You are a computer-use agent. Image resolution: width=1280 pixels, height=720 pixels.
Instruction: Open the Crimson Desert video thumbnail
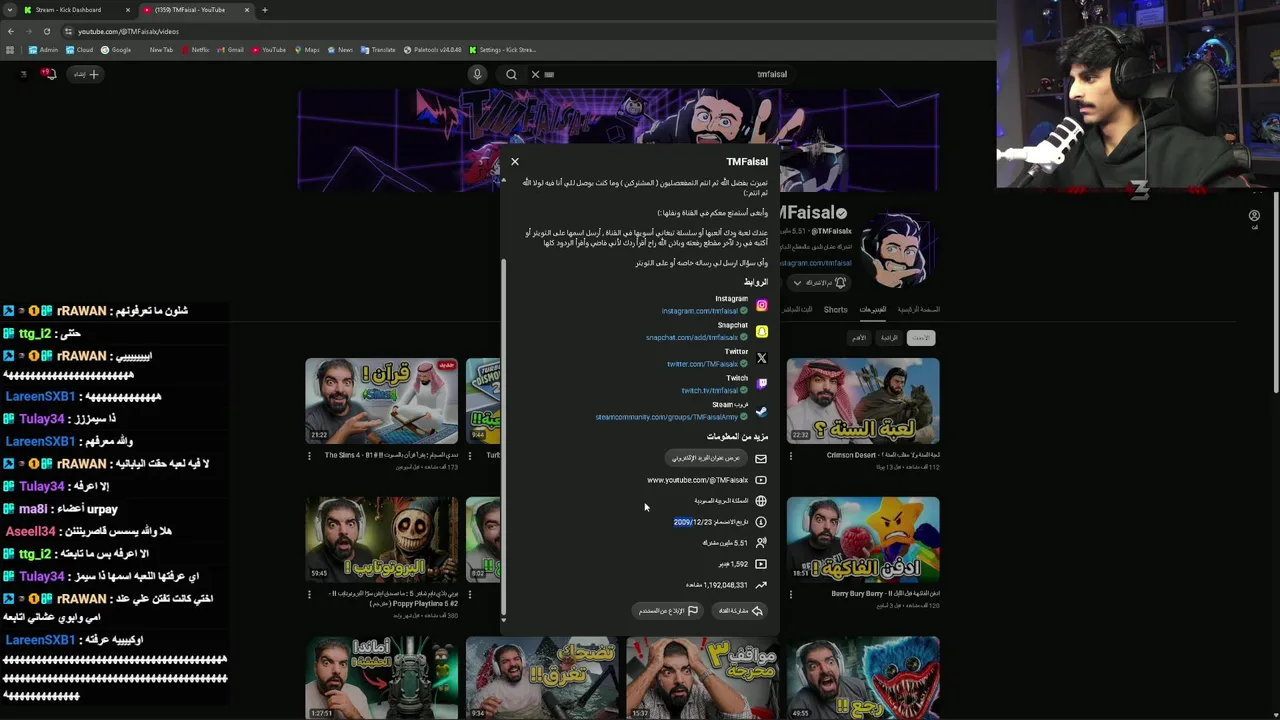pos(862,400)
